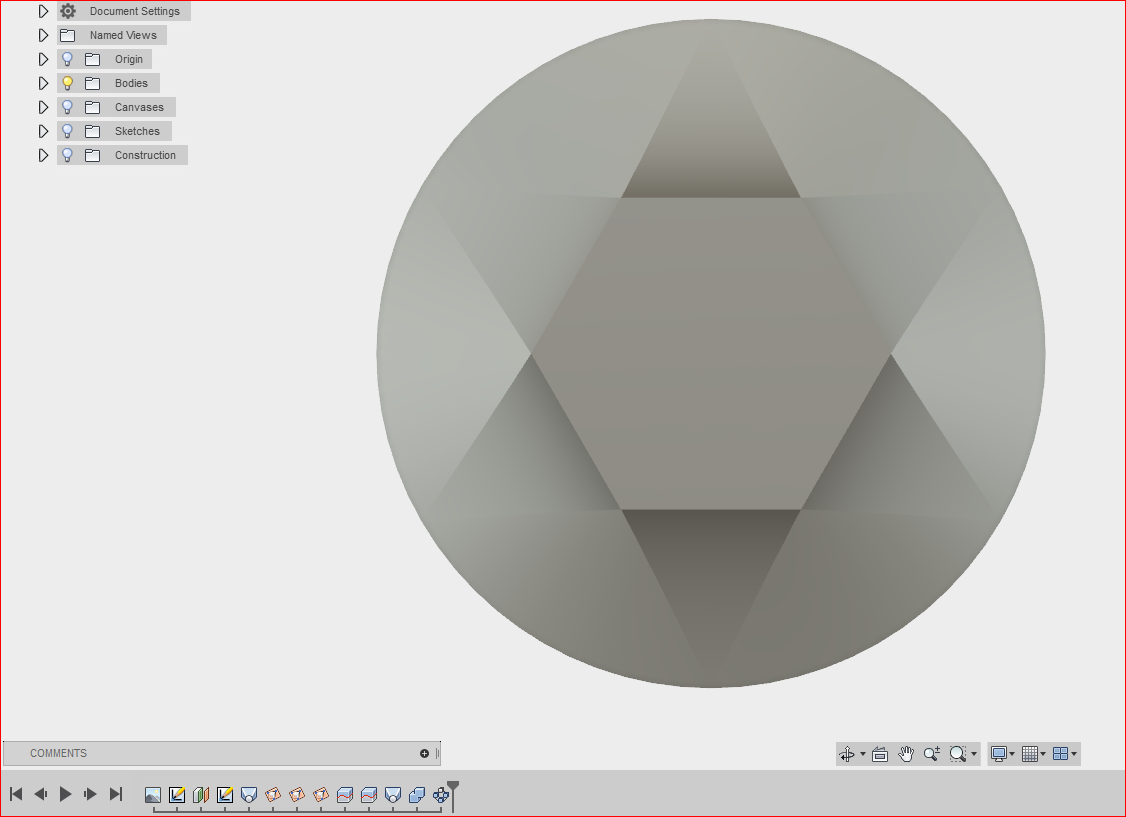Toggle visibility of the Sketches folder
Viewport: 1126px width, 817px height.
point(68,131)
